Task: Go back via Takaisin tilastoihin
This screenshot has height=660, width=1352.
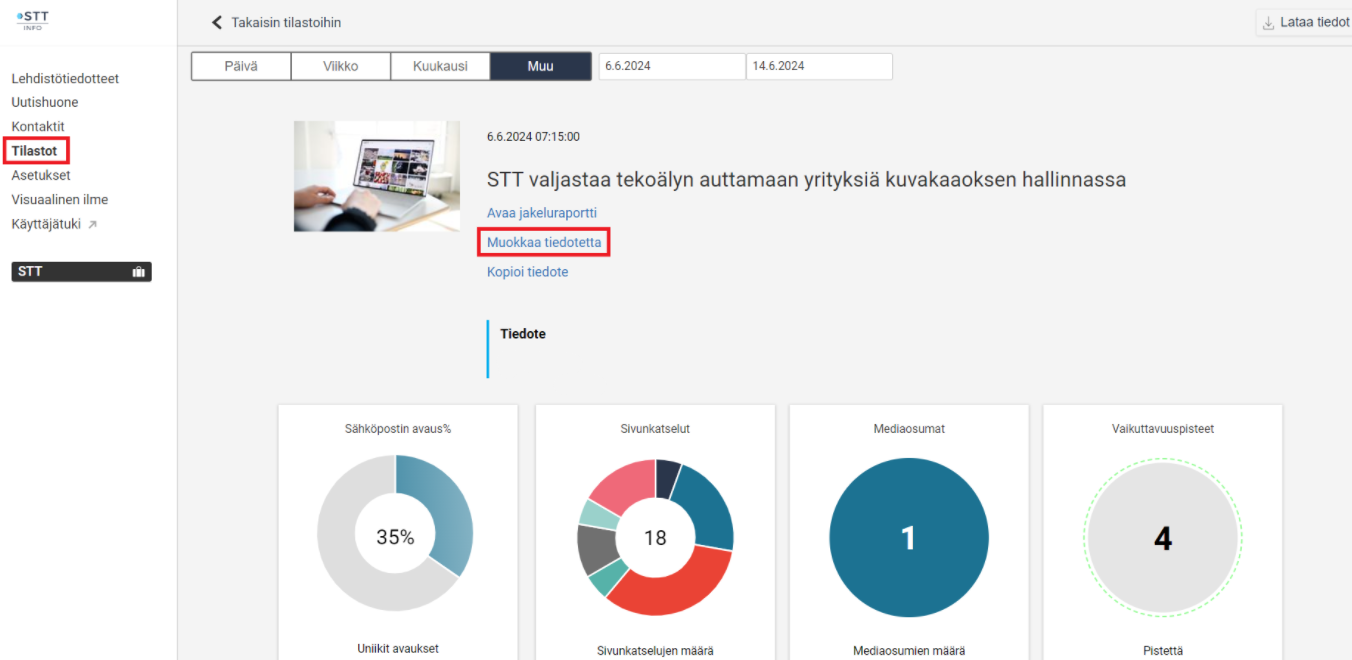Action: [x=286, y=22]
